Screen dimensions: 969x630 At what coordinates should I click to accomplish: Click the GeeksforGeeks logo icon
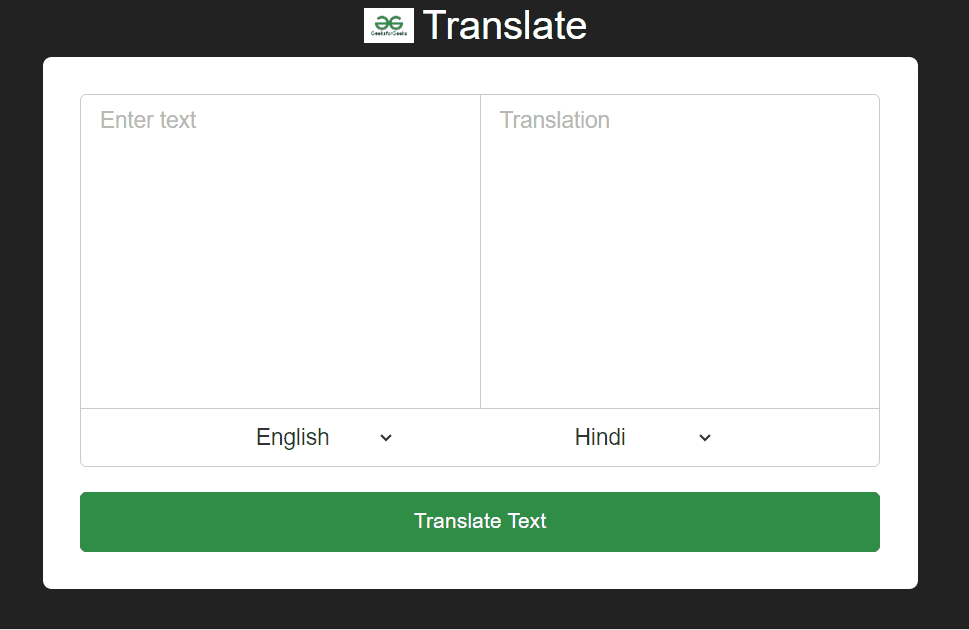[388, 26]
